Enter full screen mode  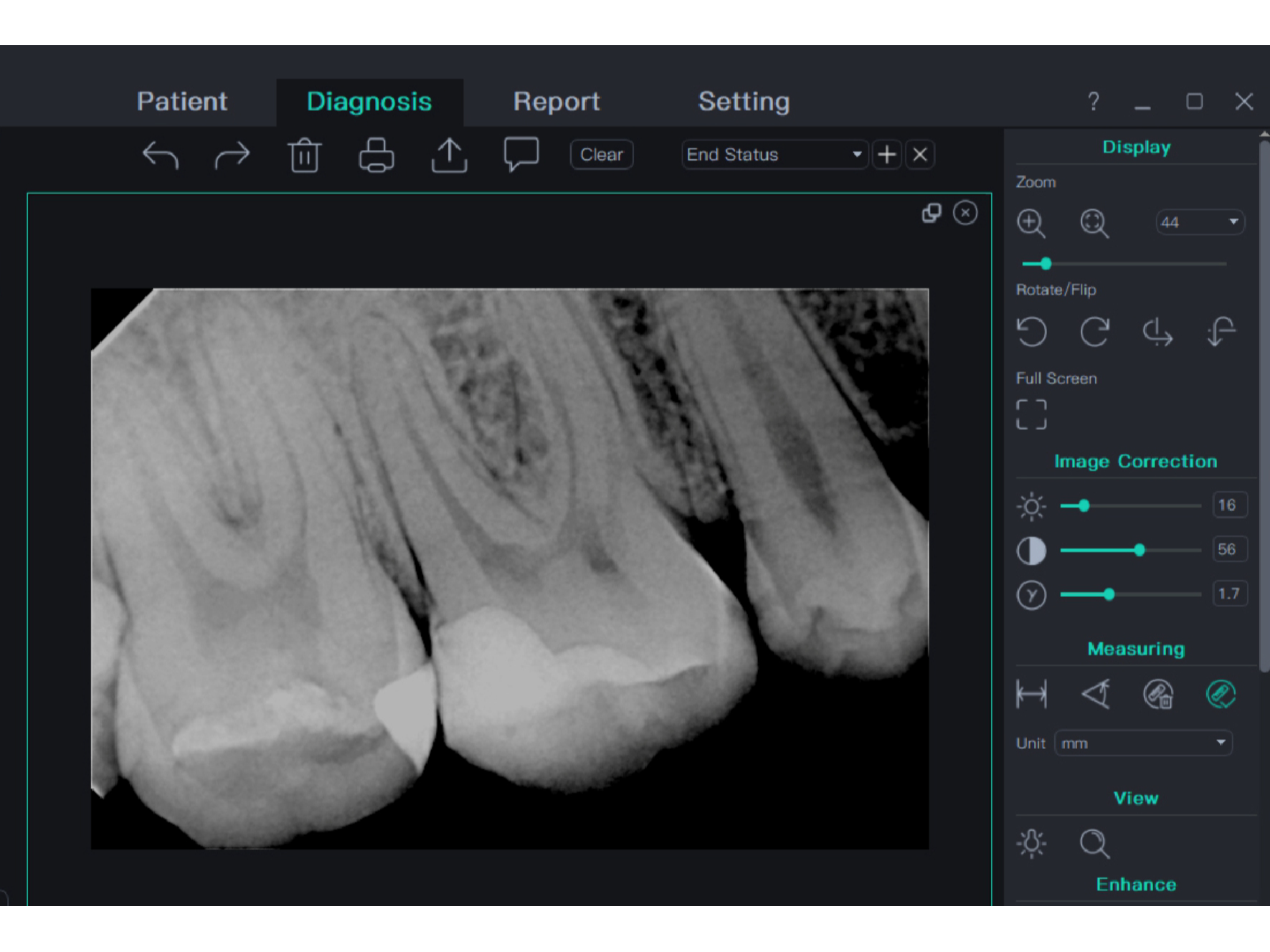pos(1031,414)
